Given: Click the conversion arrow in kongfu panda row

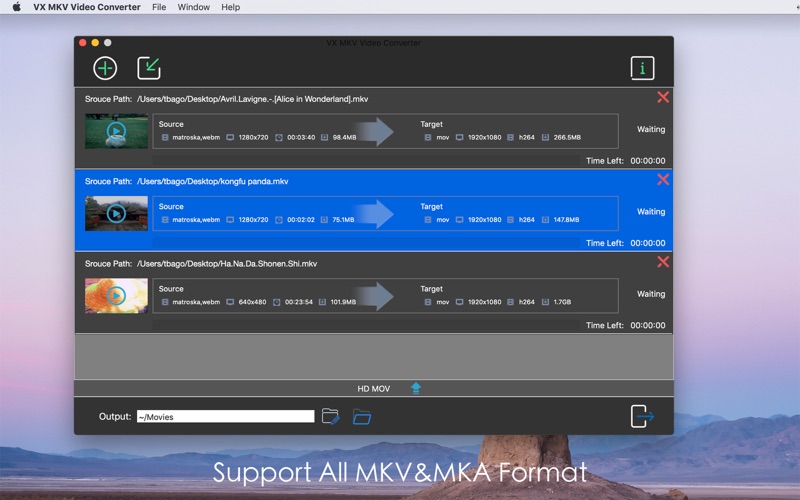Looking at the screenshot, I should [x=375, y=214].
